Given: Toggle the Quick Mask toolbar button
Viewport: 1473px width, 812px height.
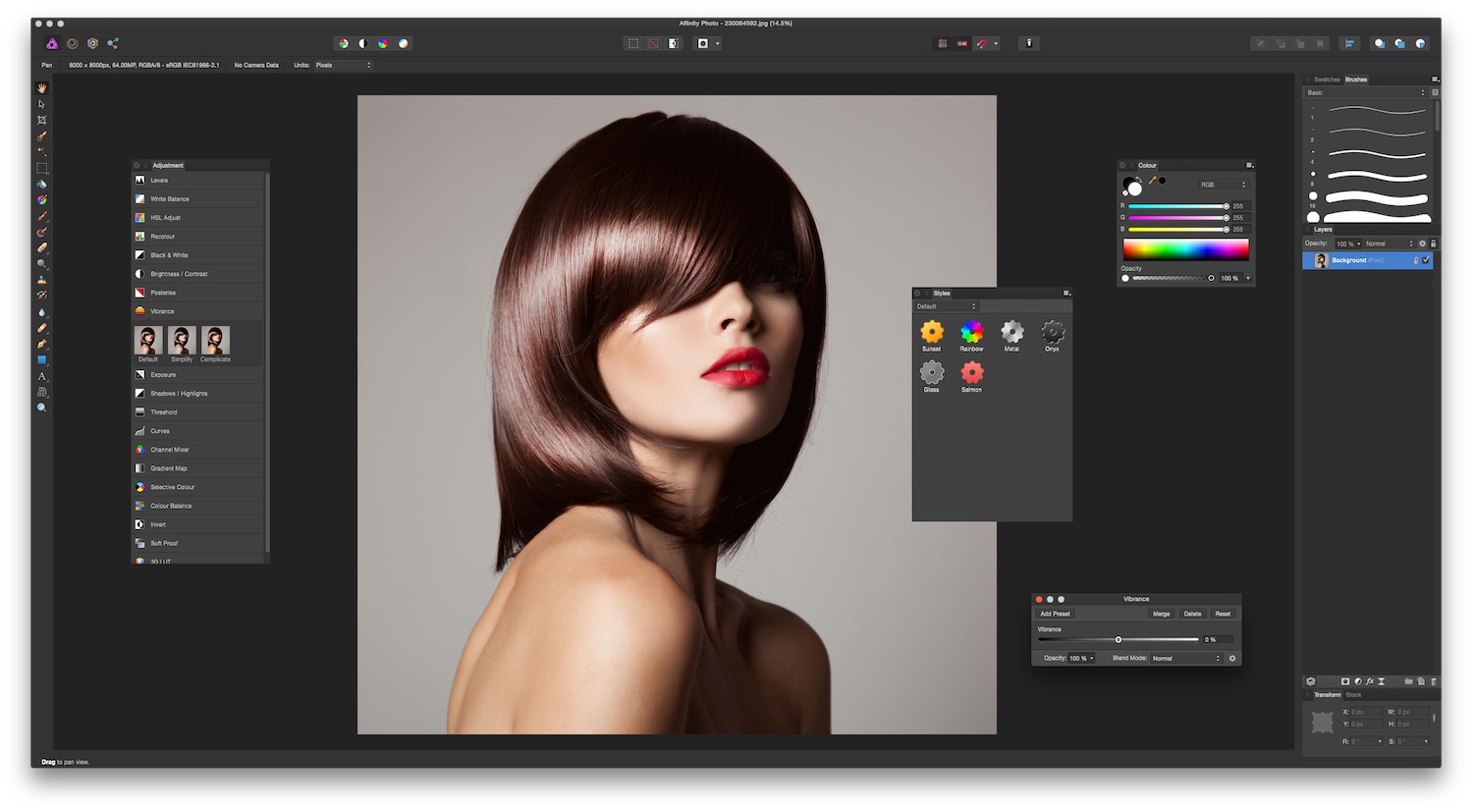Looking at the screenshot, I should pyautogui.click(x=703, y=43).
